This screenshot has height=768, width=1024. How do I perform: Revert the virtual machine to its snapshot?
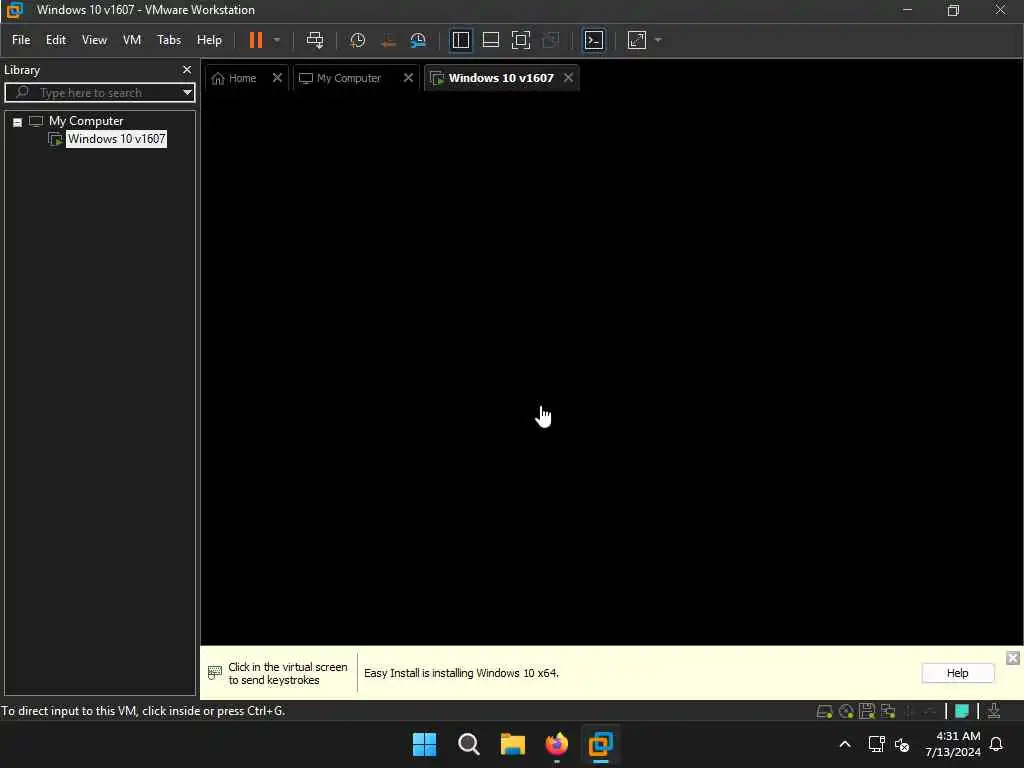point(388,40)
